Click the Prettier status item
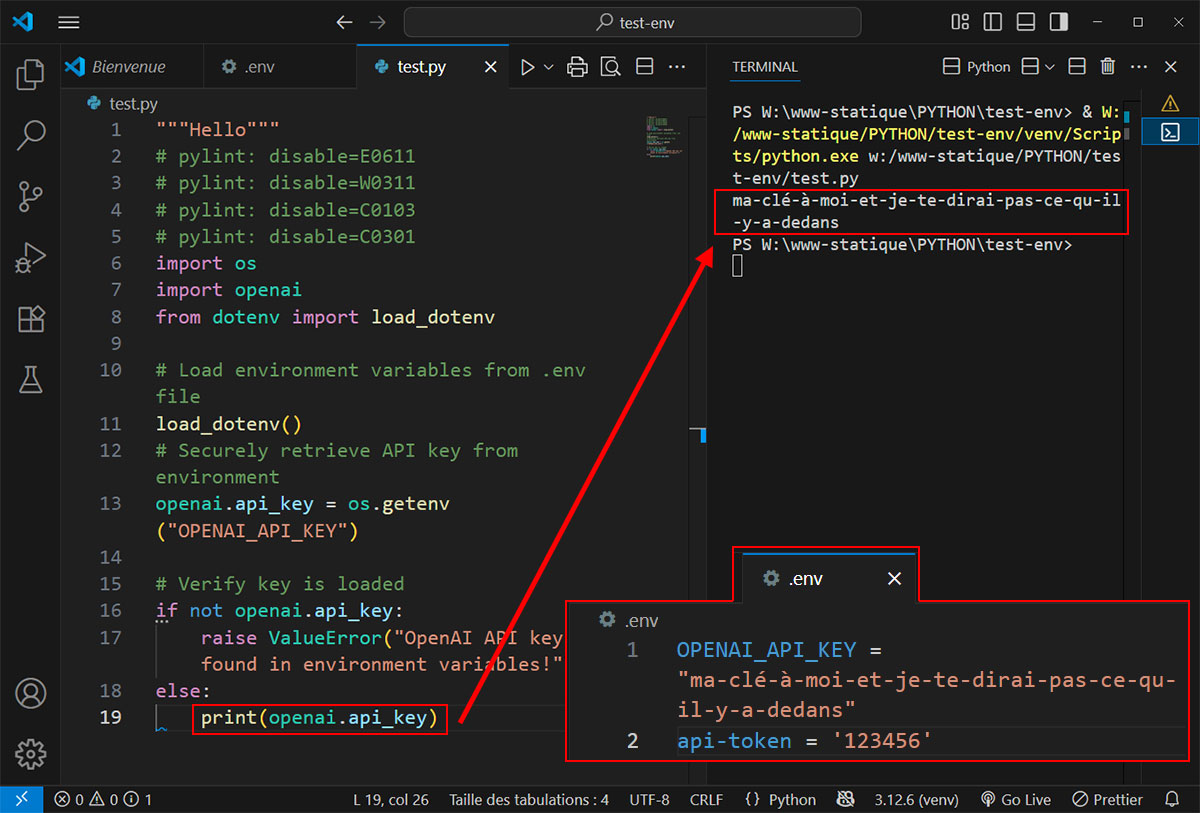The width and height of the screenshot is (1200, 813). 1108,799
